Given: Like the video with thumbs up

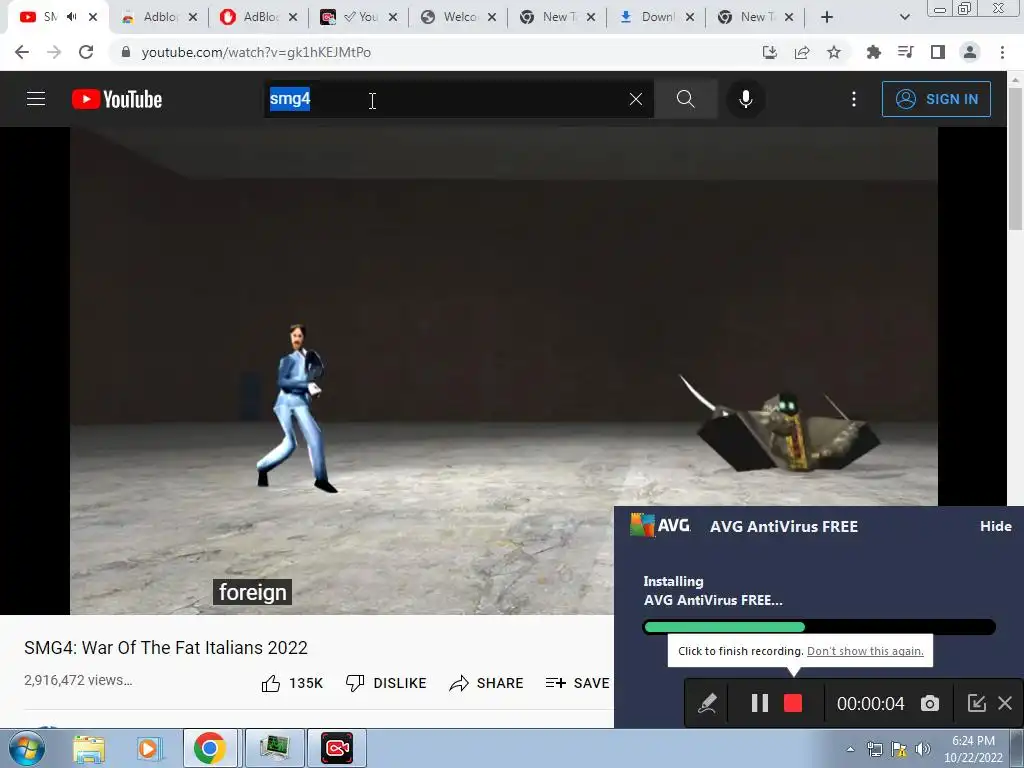Looking at the screenshot, I should (292, 683).
